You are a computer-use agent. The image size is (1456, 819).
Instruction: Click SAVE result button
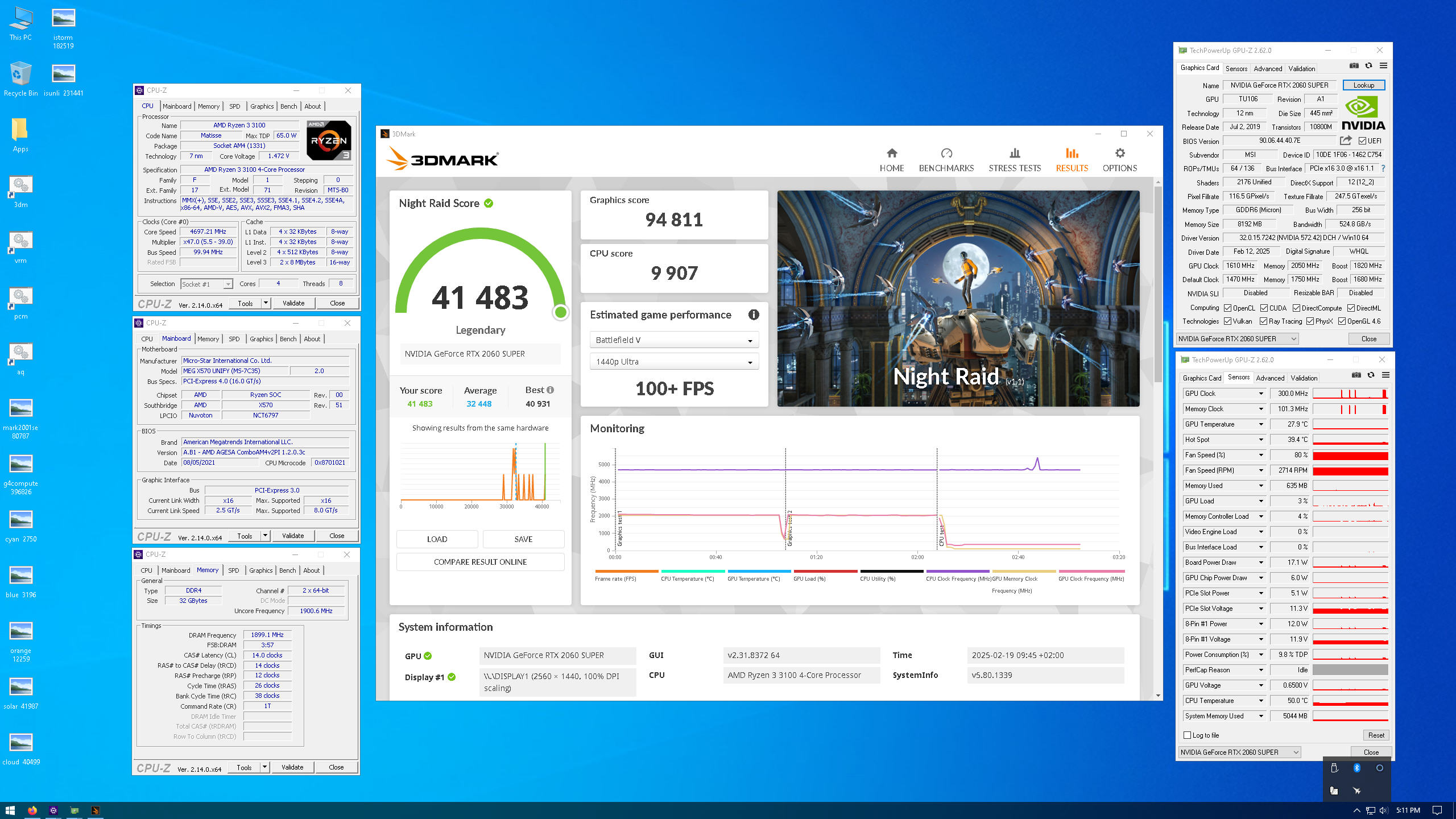[x=523, y=539]
